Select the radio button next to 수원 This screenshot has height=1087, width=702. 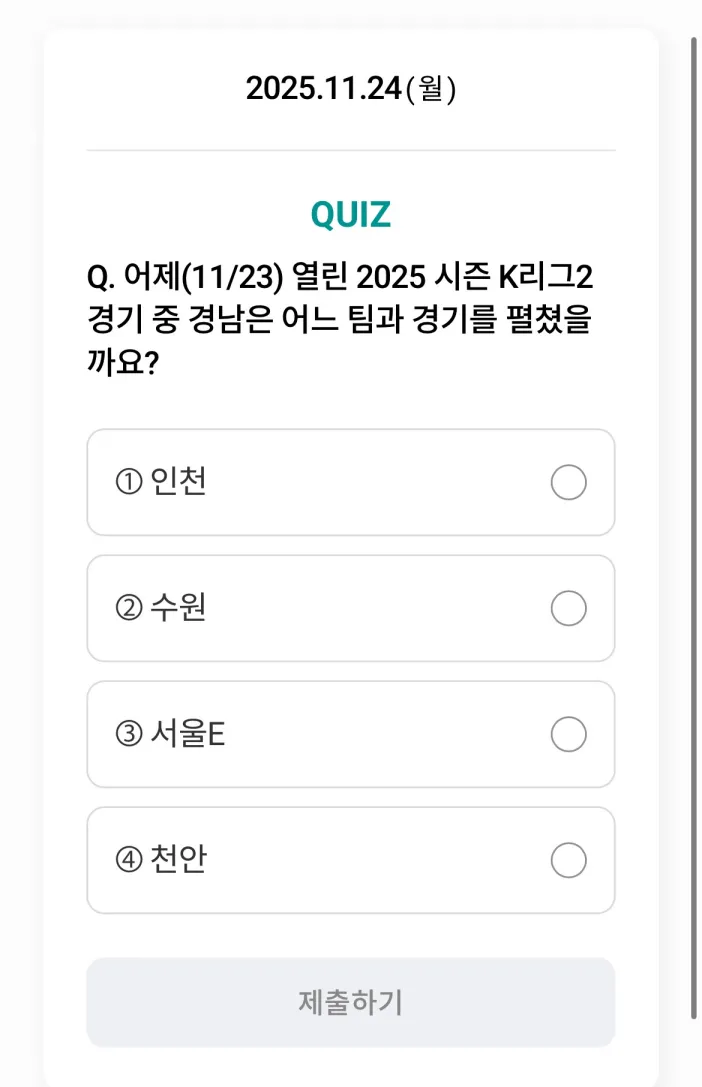568,609
